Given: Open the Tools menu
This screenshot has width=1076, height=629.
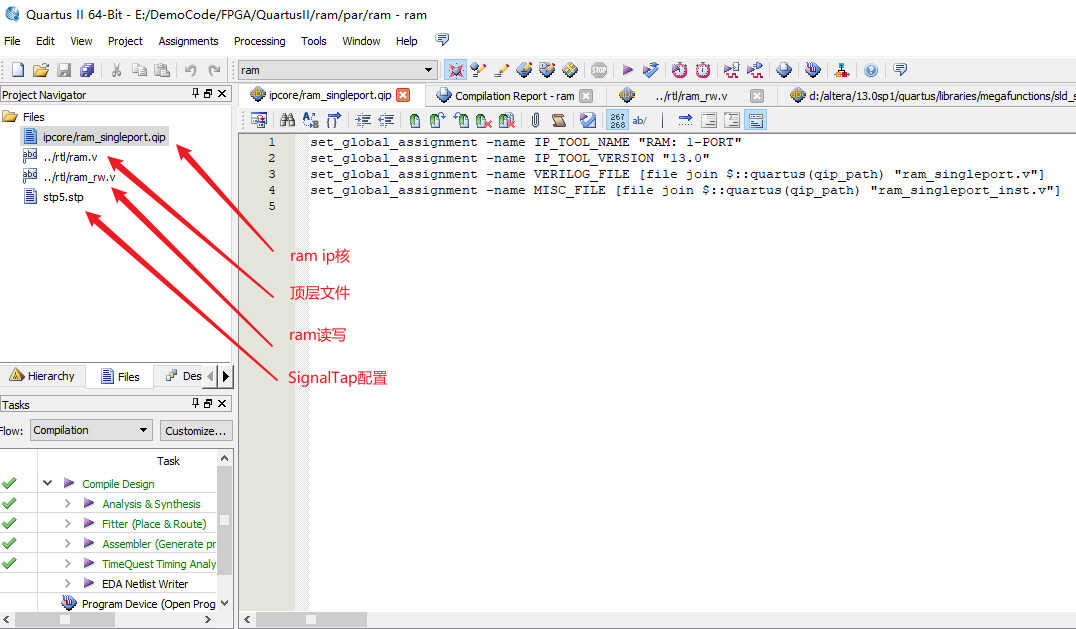Looking at the screenshot, I should (x=314, y=41).
